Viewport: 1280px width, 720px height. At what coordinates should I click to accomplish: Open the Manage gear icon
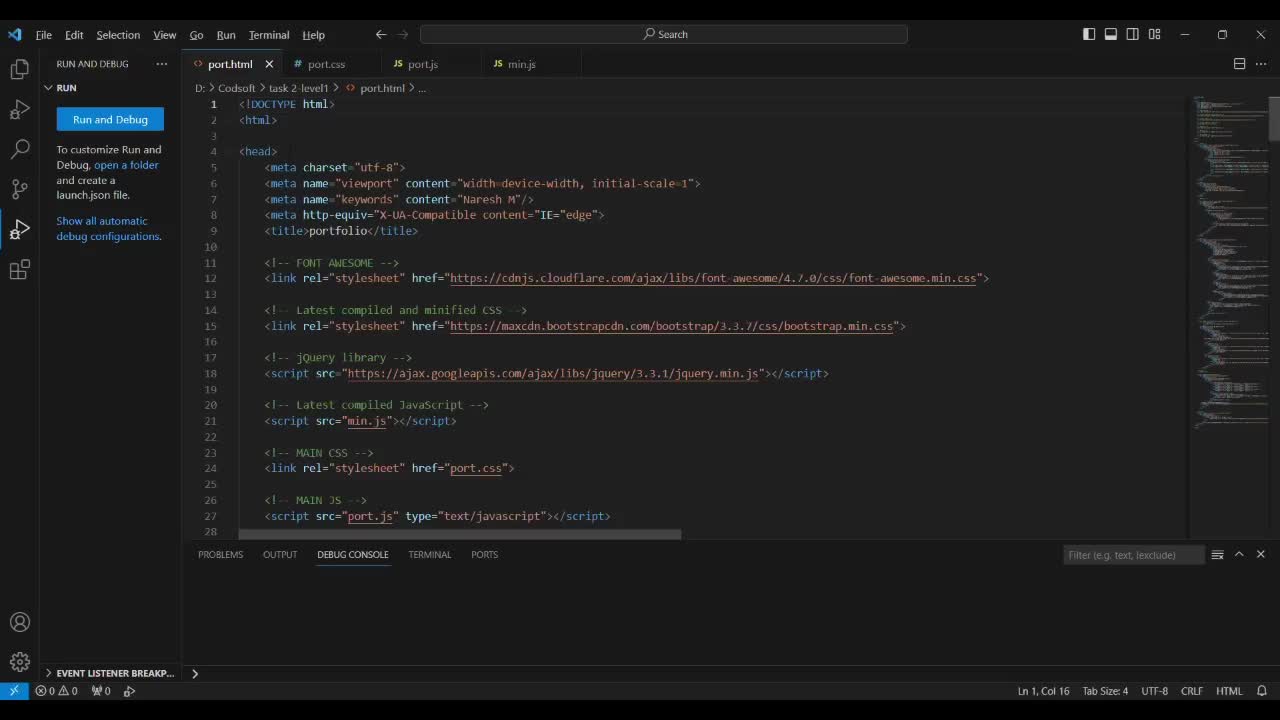pyautogui.click(x=19, y=662)
